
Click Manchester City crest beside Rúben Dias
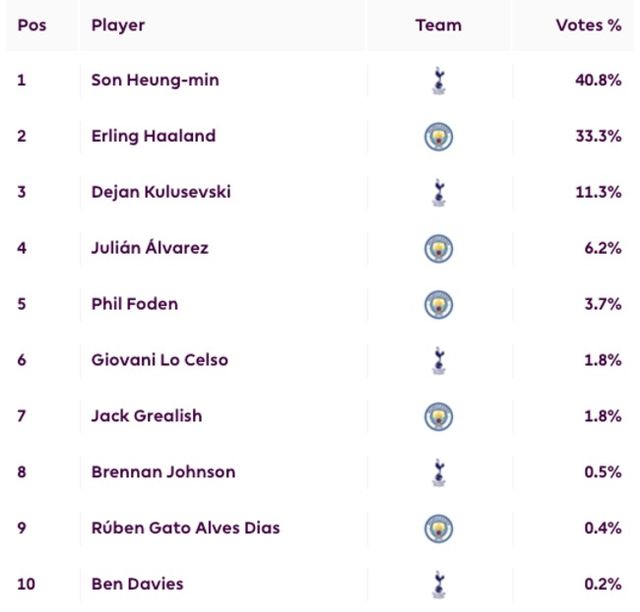point(438,528)
